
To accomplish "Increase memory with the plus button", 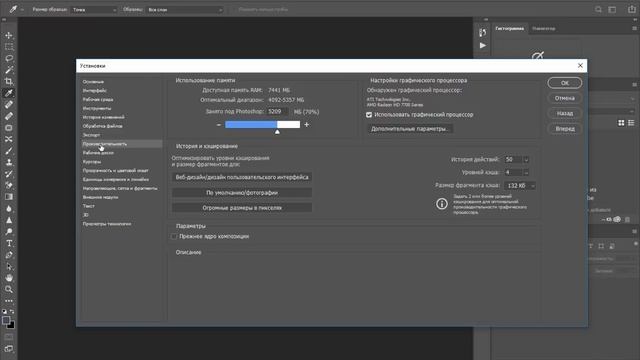I will point(307,124).
